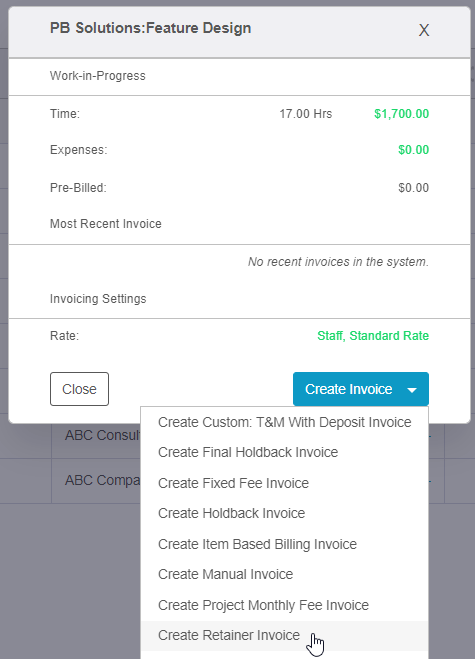475x659 pixels.
Task: Open the Staff, Standard Rate link
Action: pyautogui.click(x=373, y=335)
